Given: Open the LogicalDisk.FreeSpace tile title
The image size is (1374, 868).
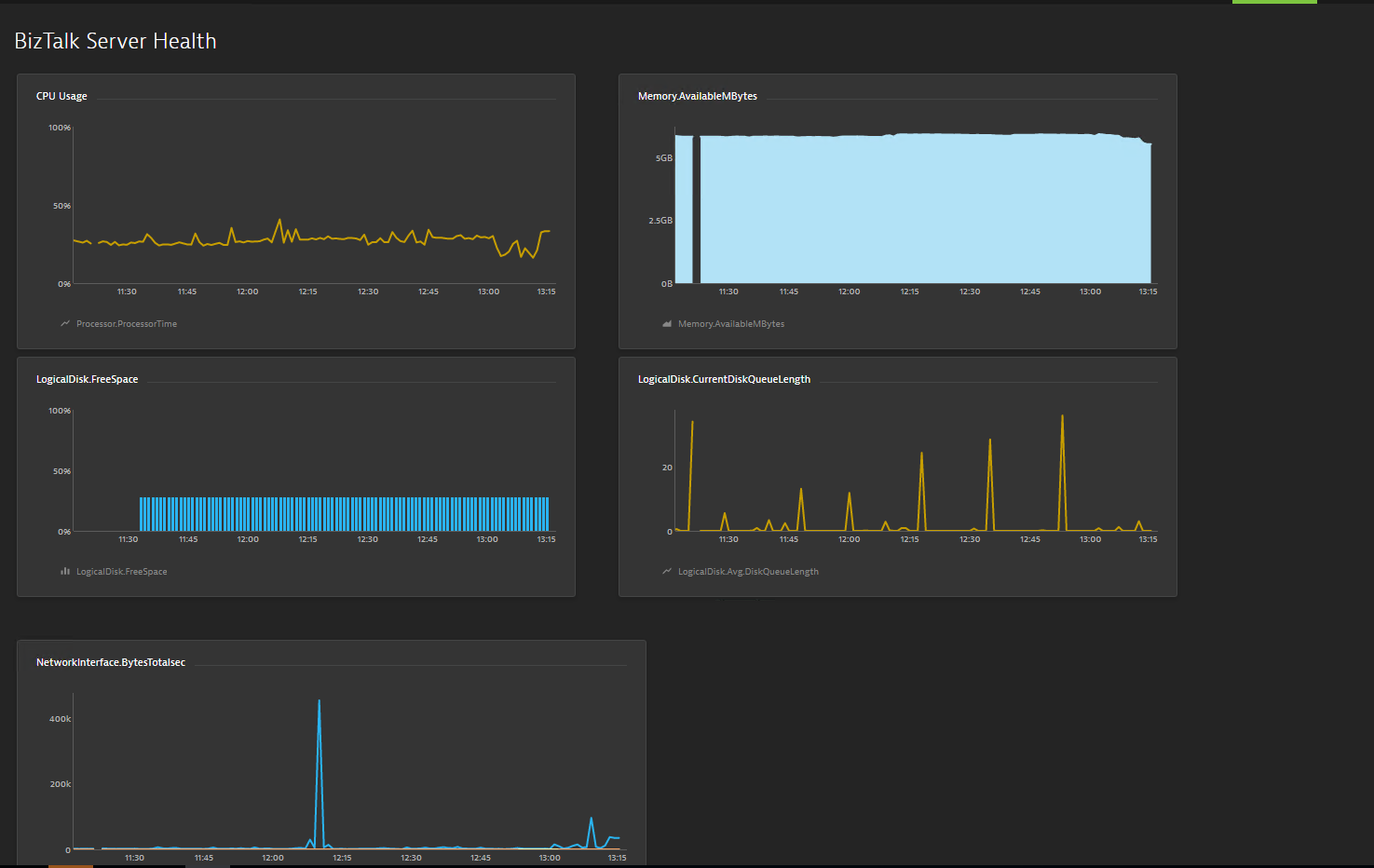Looking at the screenshot, I should [88, 379].
